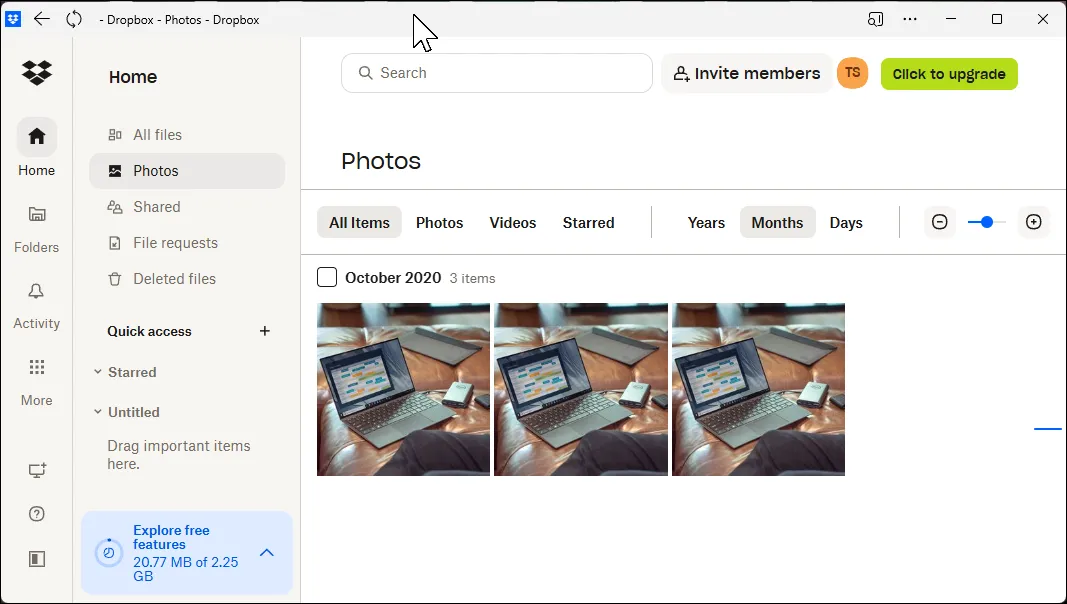Adjust the photo size zoom slider
Viewport: 1067px width, 604px height.
click(x=985, y=222)
